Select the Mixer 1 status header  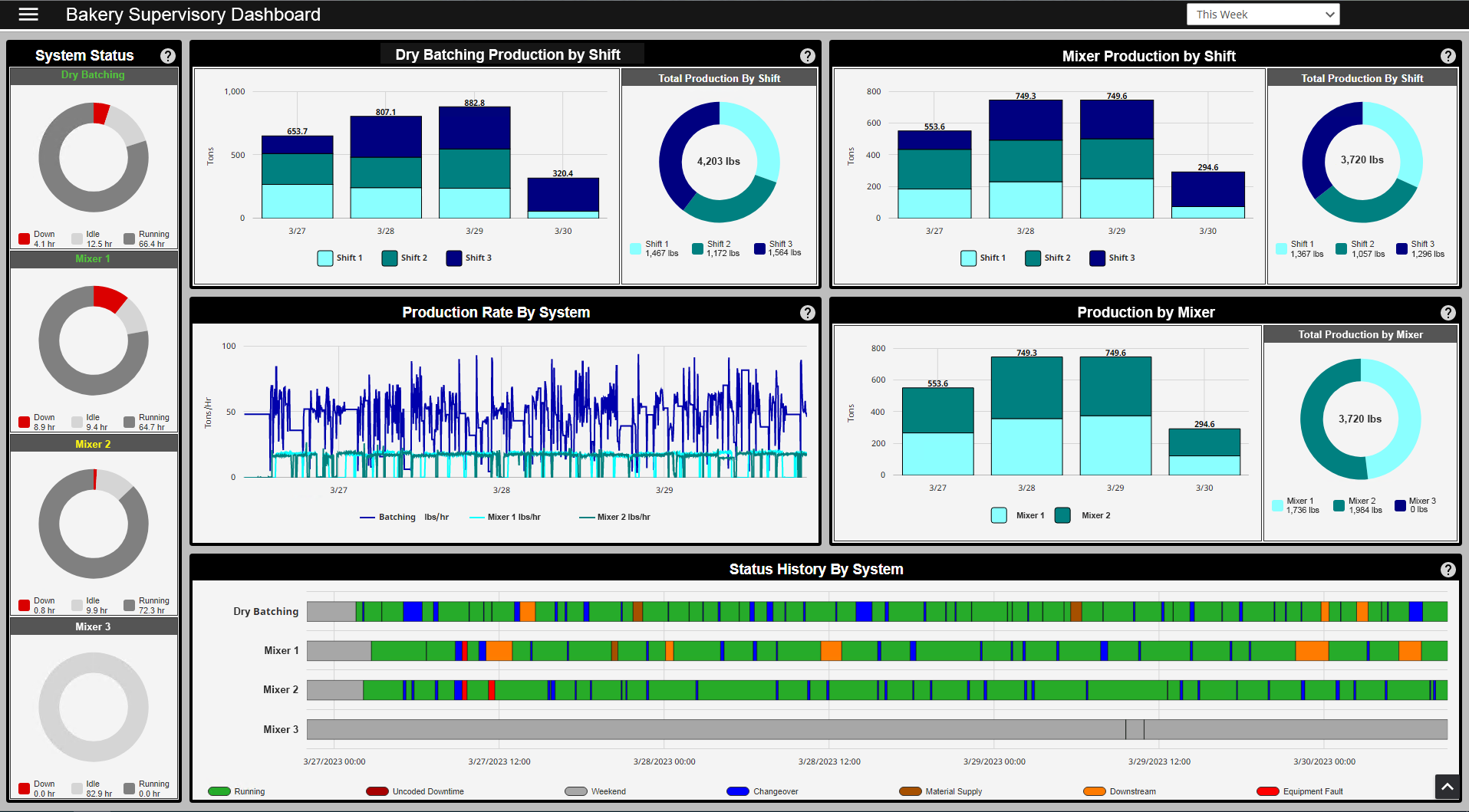[94, 259]
